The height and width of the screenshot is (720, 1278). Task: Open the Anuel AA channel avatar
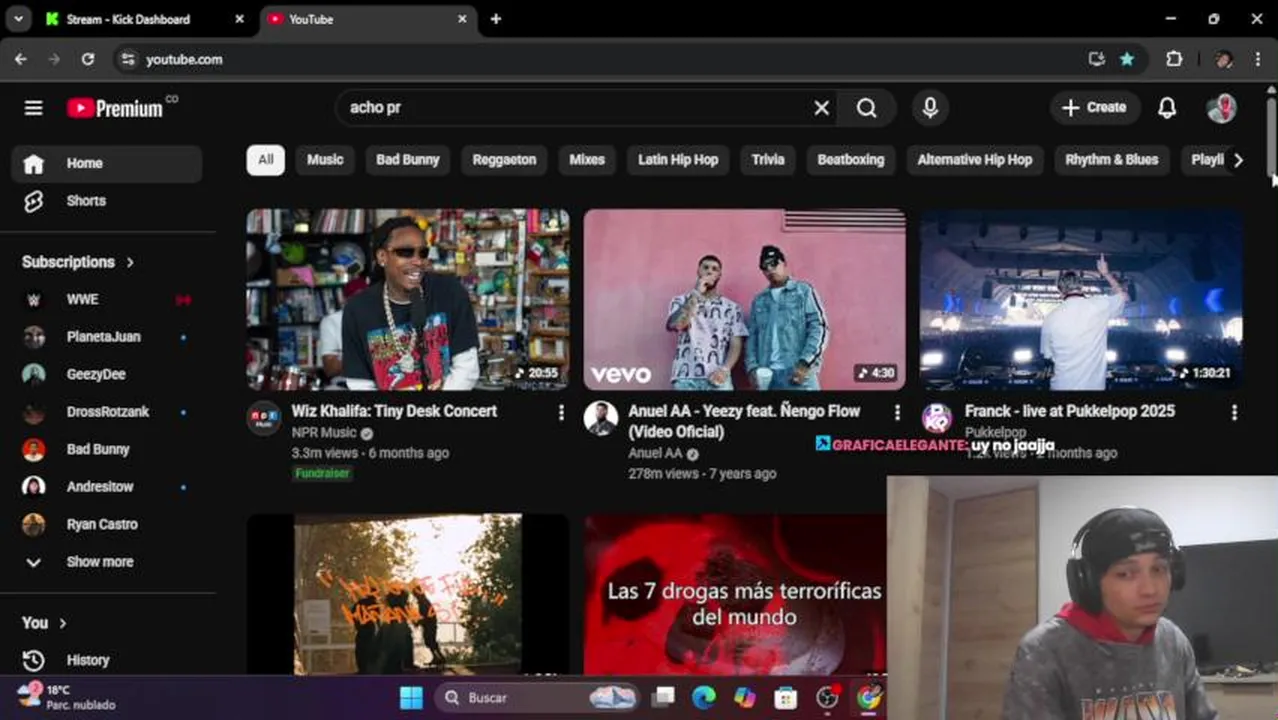click(x=601, y=418)
